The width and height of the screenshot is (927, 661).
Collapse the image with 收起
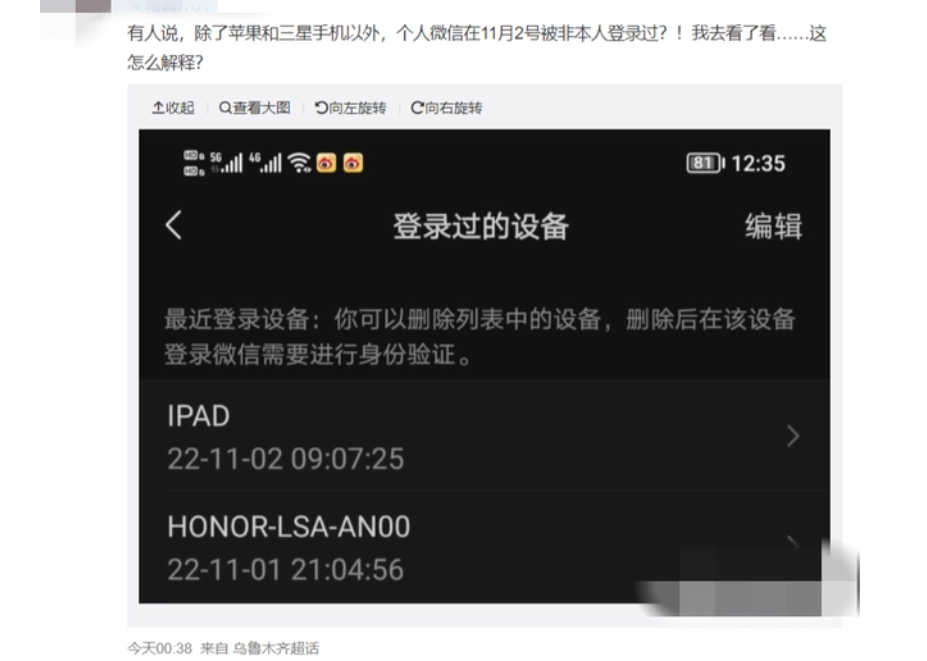click(x=173, y=108)
